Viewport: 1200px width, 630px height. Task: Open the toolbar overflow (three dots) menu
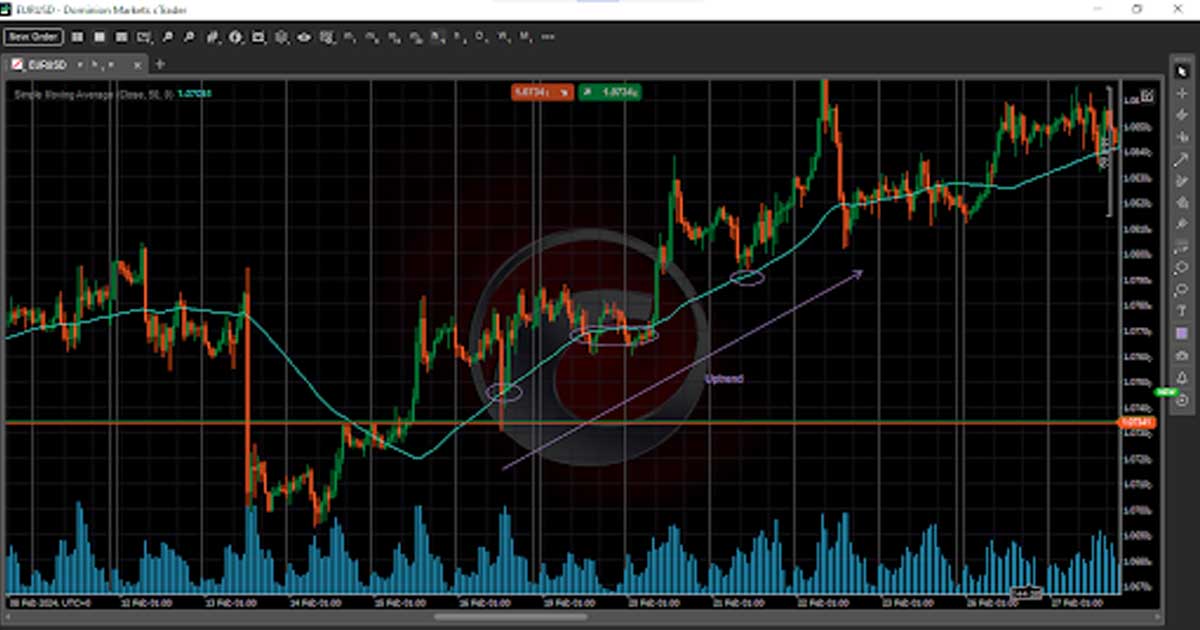tap(547, 37)
